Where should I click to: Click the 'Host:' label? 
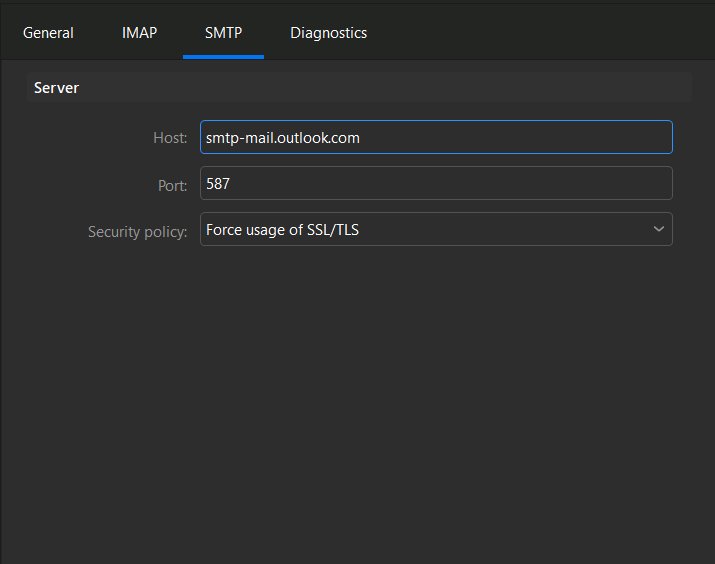point(170,138)
